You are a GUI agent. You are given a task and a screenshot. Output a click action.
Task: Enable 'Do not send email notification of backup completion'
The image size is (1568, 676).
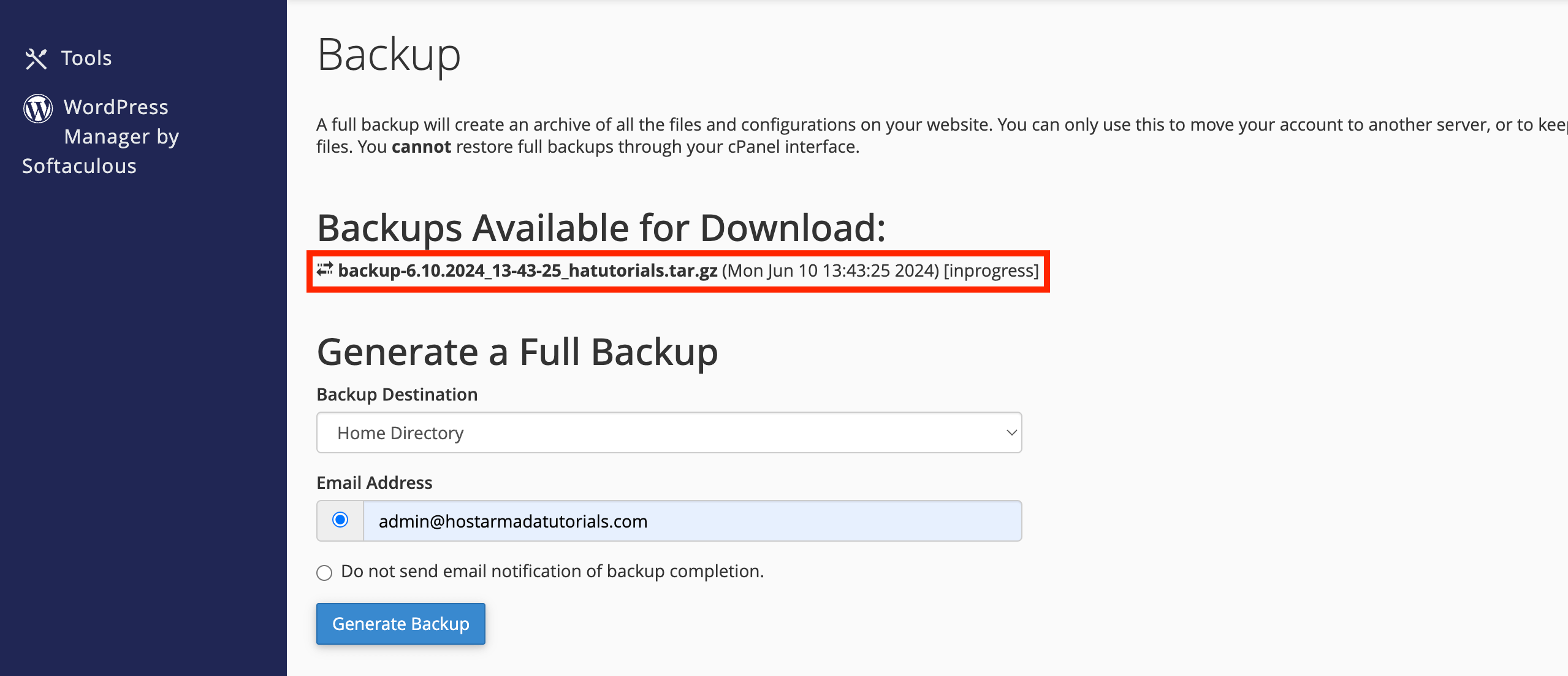(x=324, y=572)
